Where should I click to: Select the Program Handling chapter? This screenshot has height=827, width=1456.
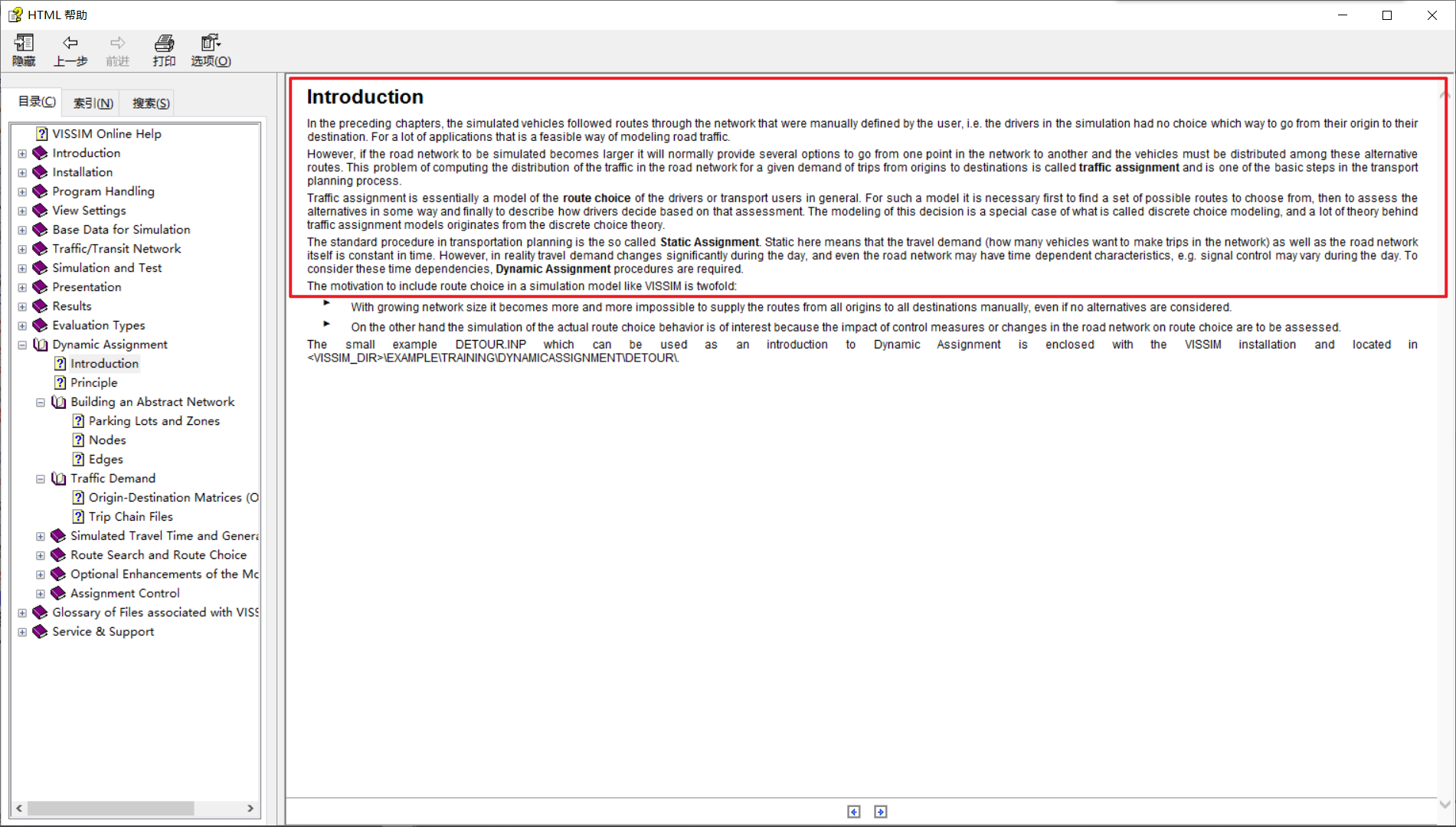pyautogui.click(x=103, y=191)
